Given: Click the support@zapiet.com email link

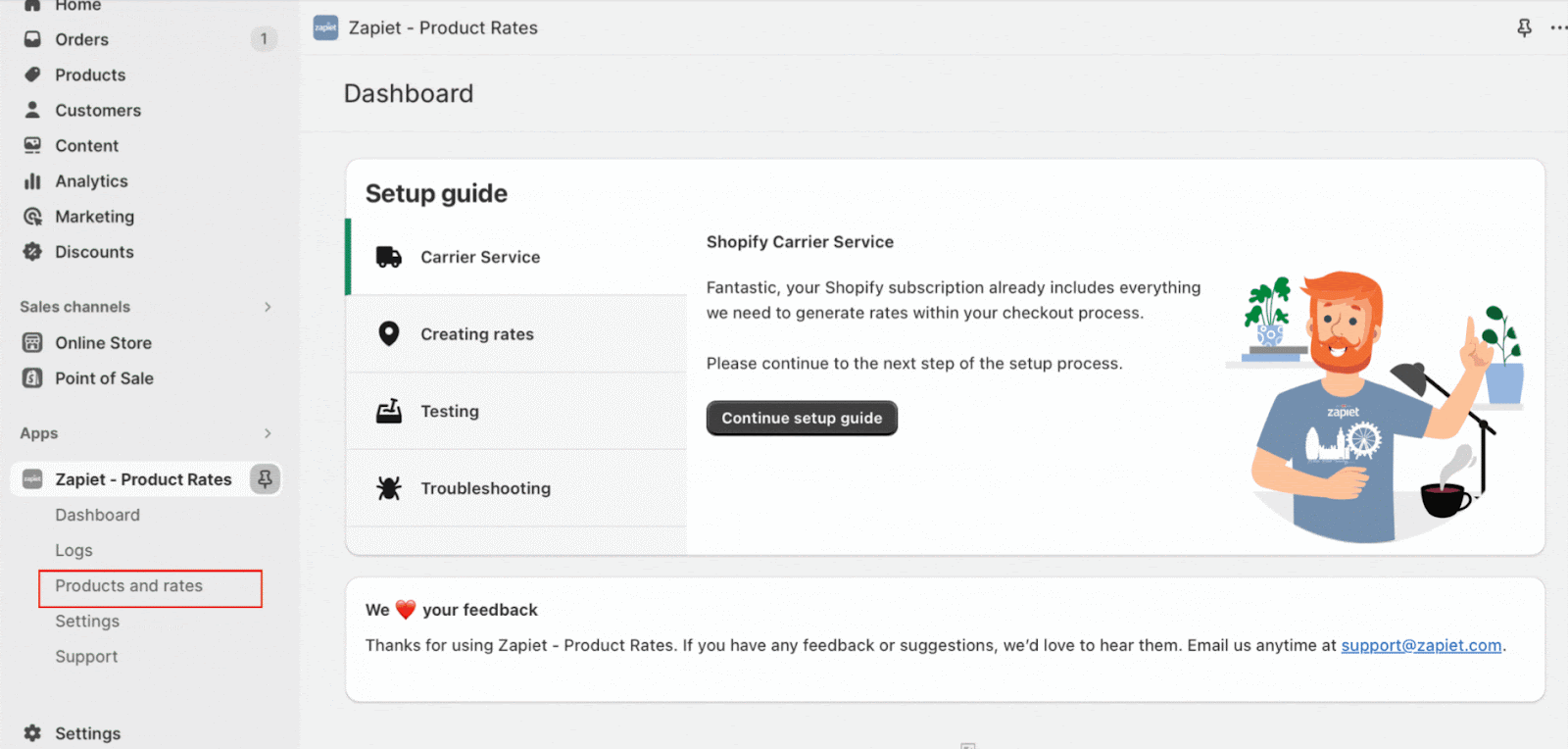Looking at the screenshot, I should pos(1421,645).
